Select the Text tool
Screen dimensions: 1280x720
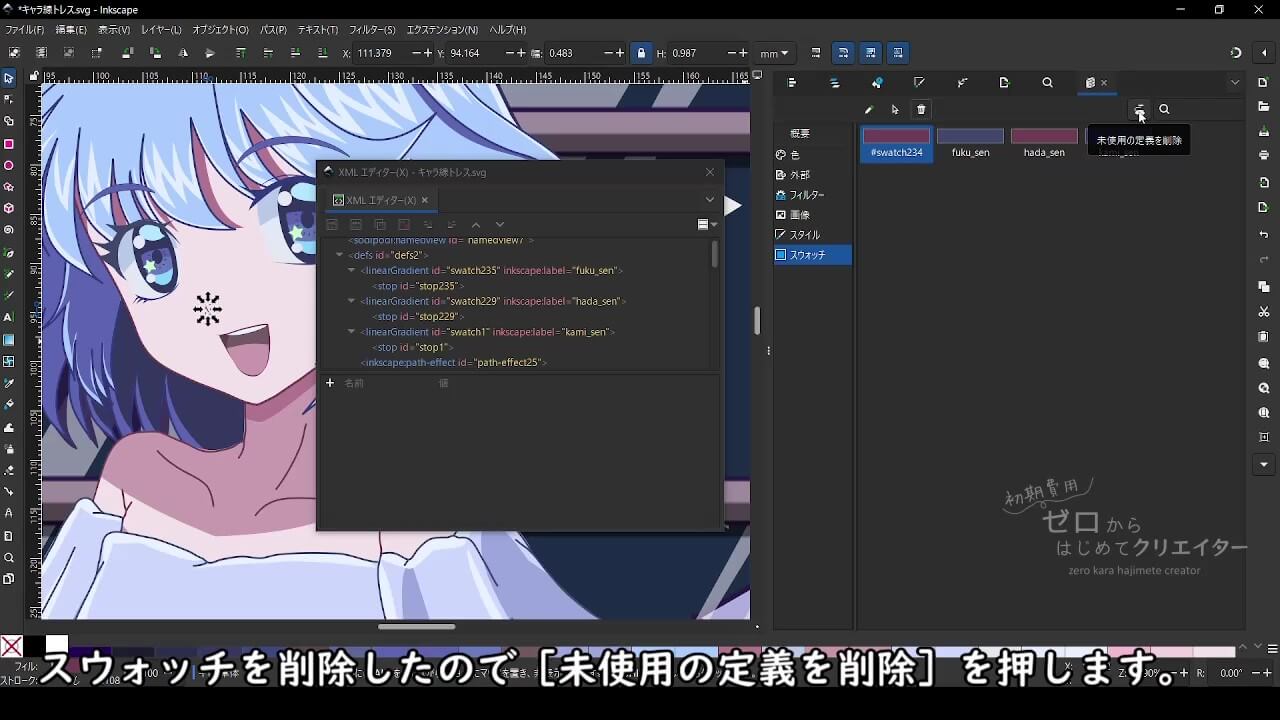tap(9, 317)
